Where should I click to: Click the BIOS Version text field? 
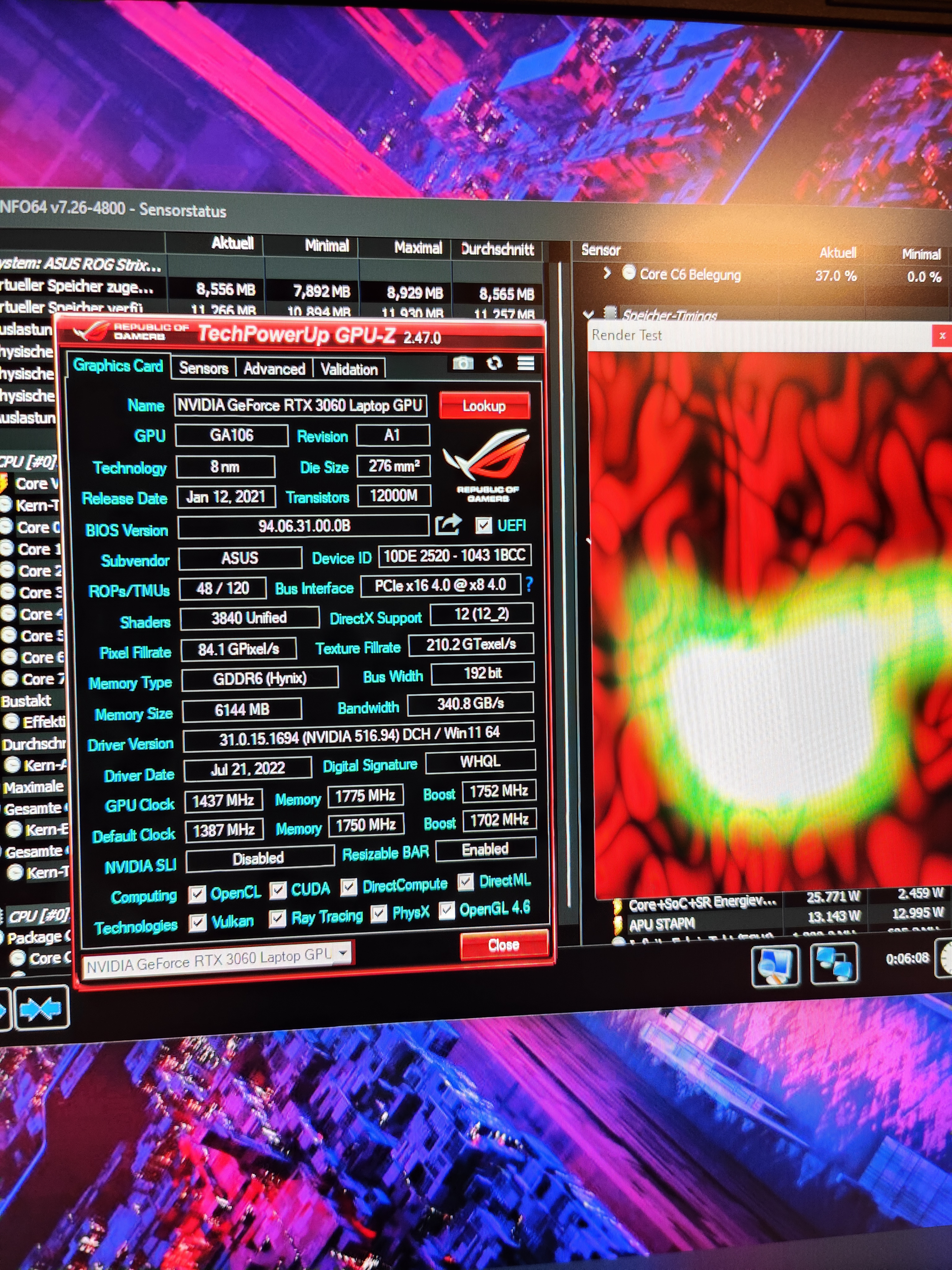point(304,526)
